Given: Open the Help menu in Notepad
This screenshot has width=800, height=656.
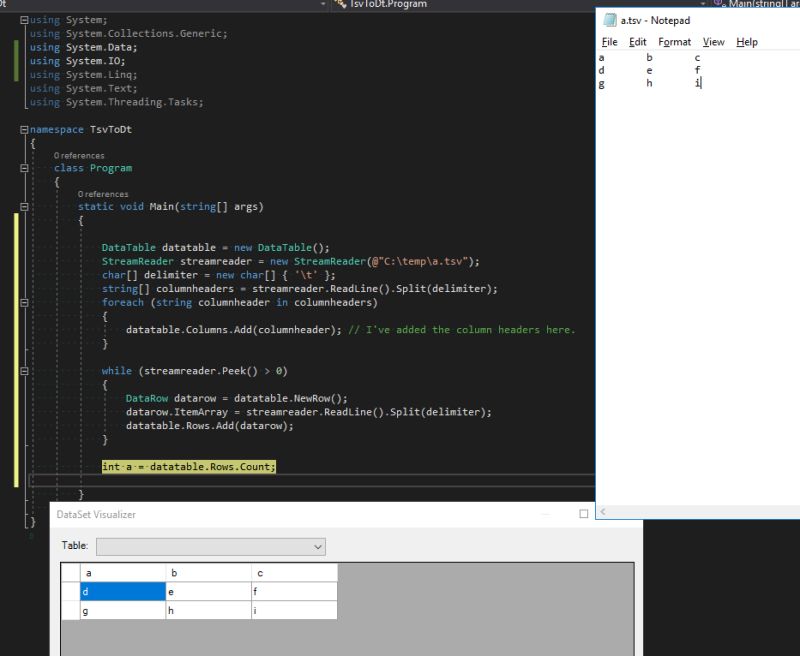Looking at the screenshot, I should pyautogui.click(x=745, y=41).
